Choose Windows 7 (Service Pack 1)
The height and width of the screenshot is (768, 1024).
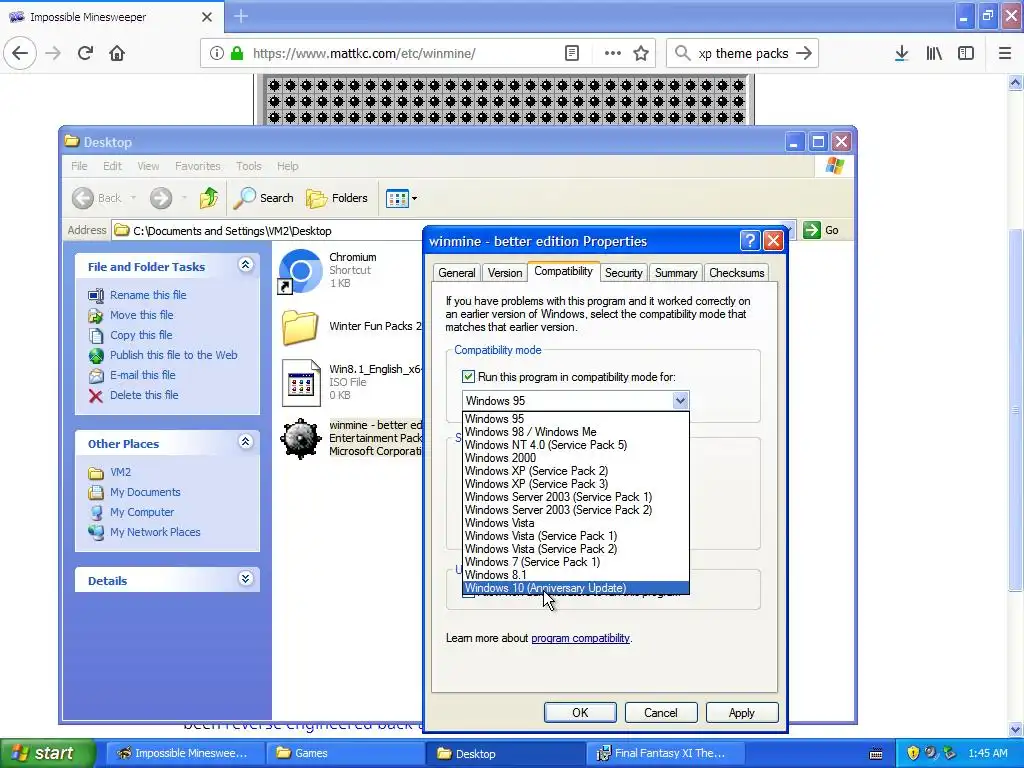575,562
